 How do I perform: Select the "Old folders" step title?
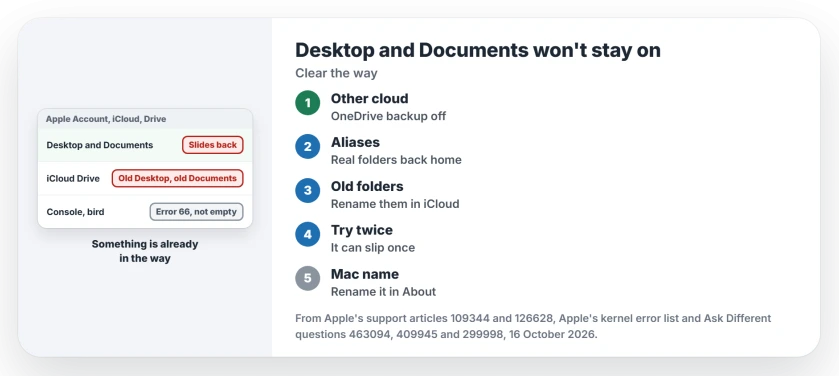coord(367,186)
